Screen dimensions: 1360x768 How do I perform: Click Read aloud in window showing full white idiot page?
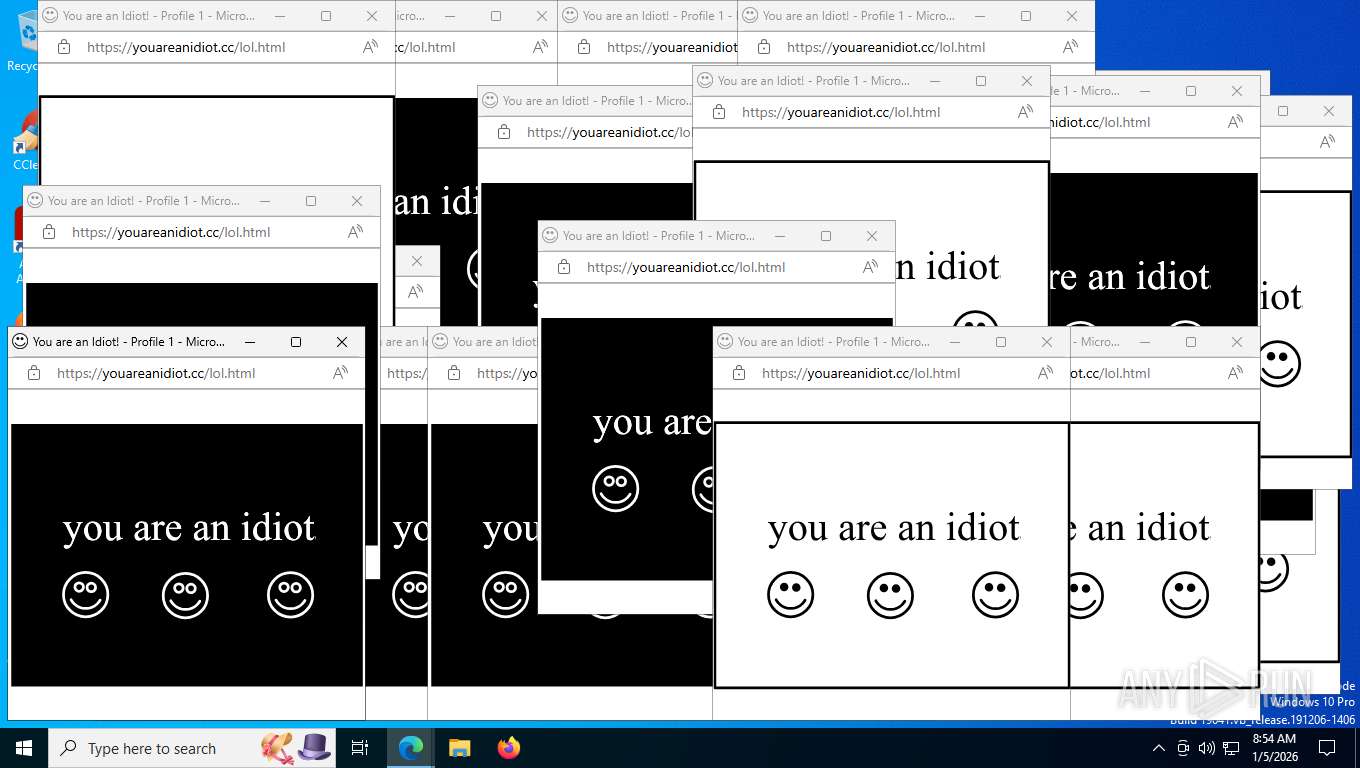click(1045, 373)
